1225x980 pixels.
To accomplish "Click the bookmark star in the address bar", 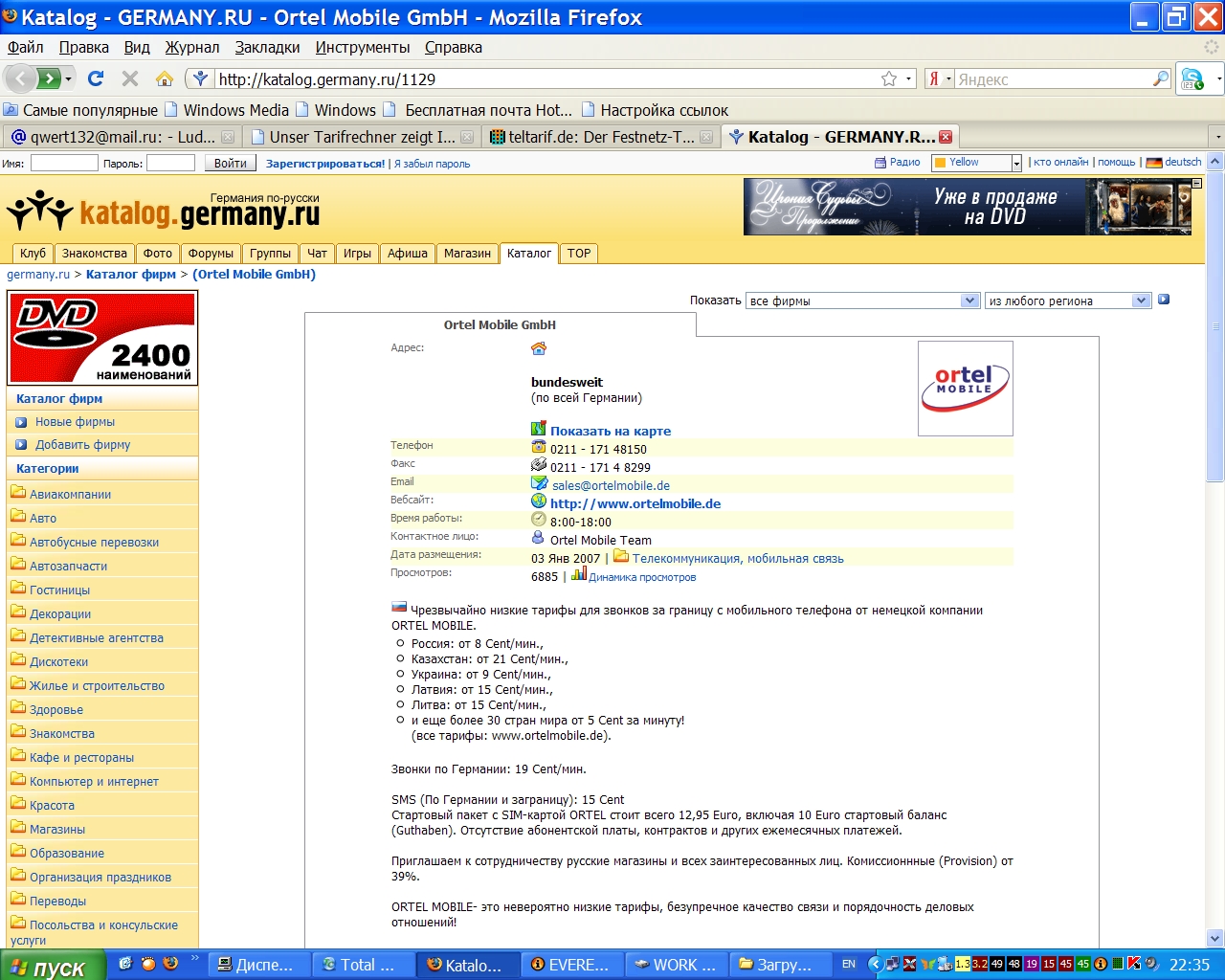I will (x=889, y=78).
